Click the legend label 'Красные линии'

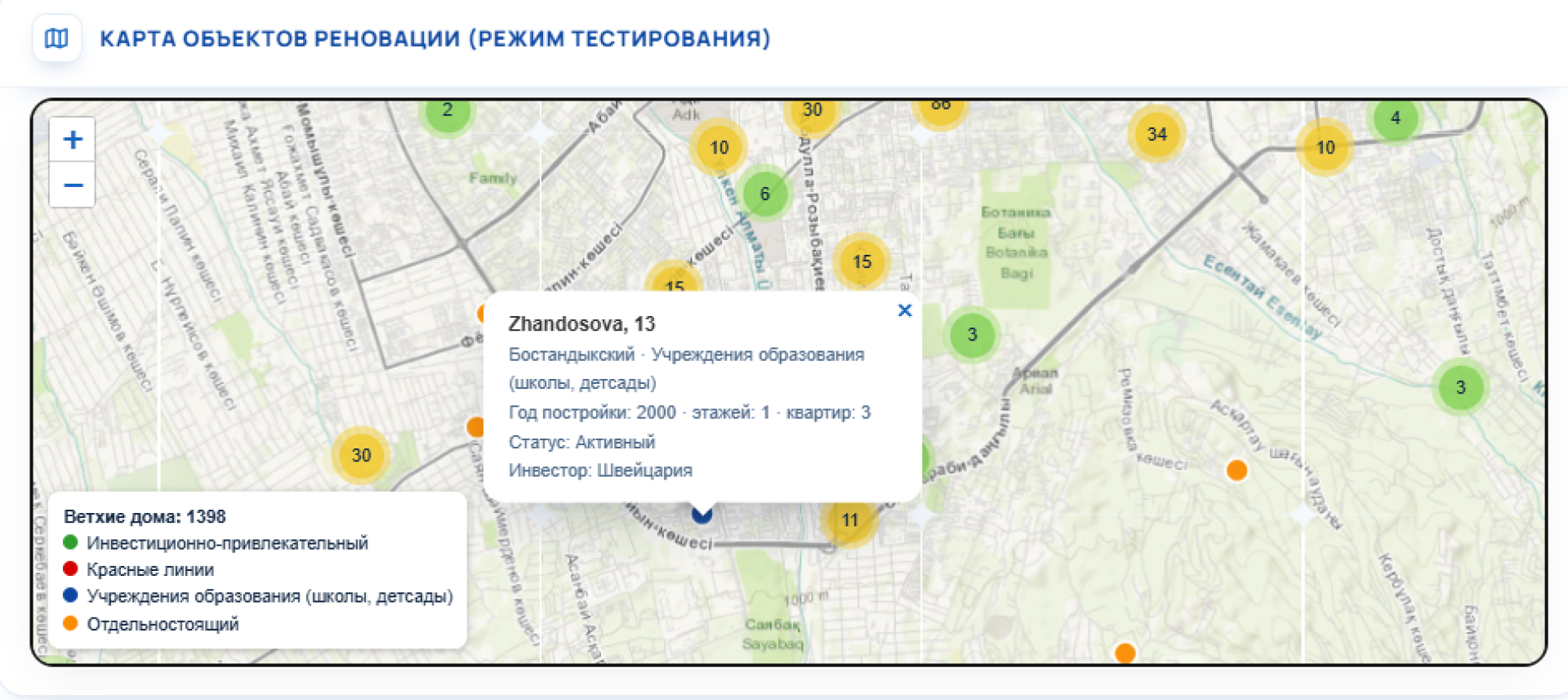(x=150, y=570)
